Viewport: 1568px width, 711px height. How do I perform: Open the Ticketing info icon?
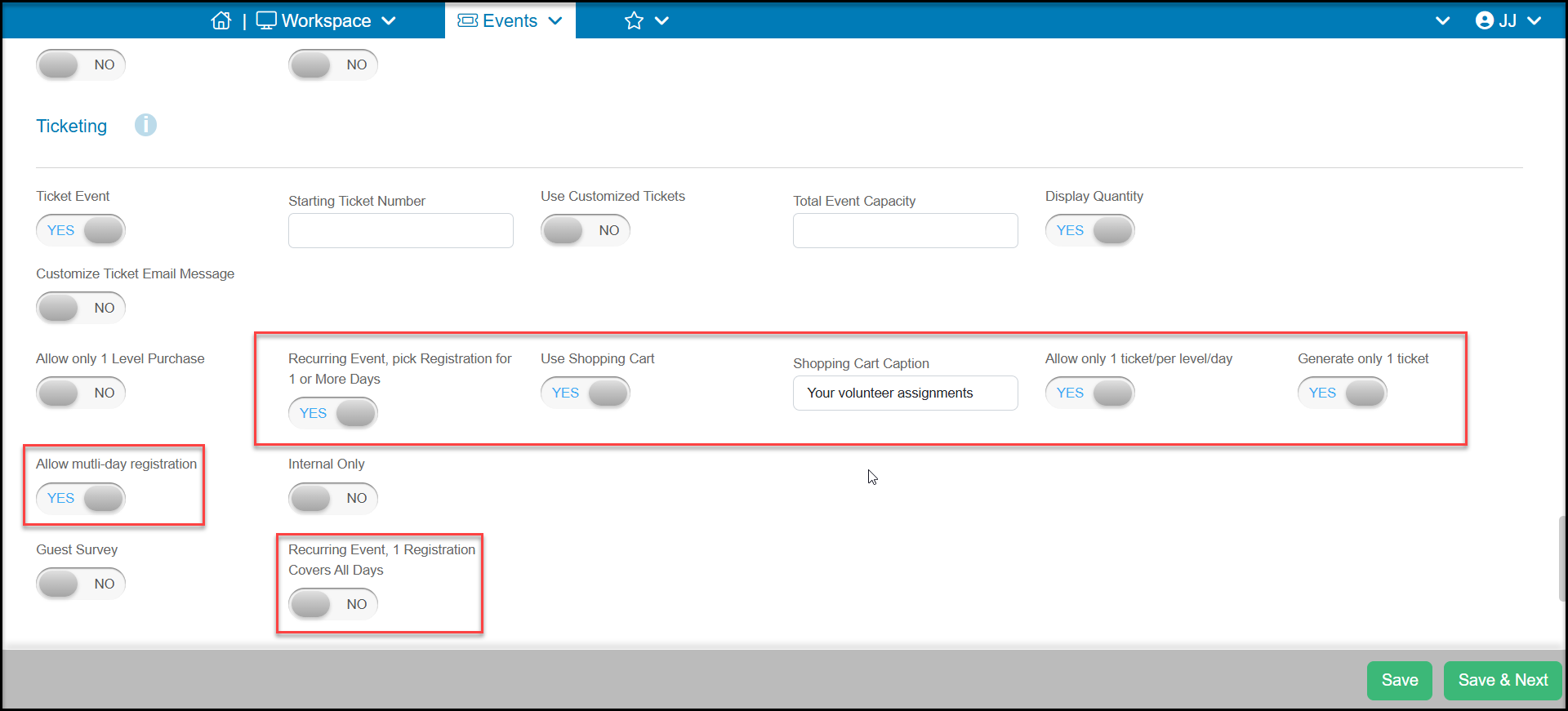(145, 125)
